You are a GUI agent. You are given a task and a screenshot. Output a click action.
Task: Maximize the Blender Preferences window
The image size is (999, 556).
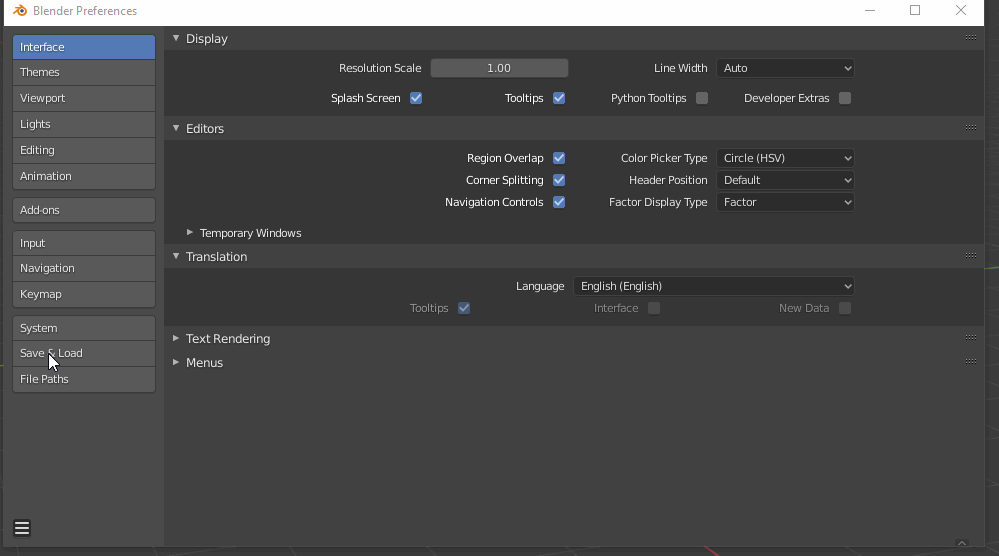pos(915,11)
